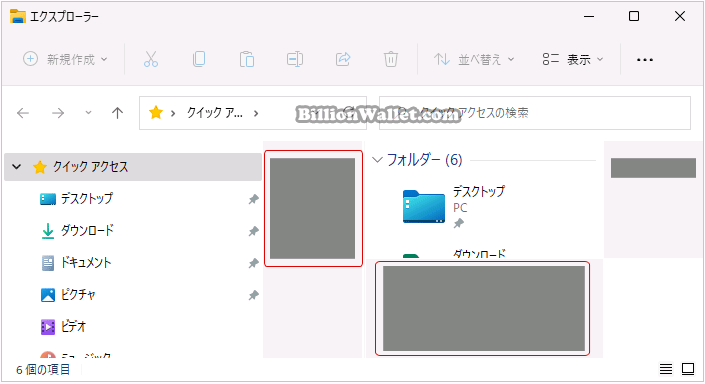Viewport: 705px width, 384px height.
Task: Open the 表示 view dropdown
Action: coord(573,59)
